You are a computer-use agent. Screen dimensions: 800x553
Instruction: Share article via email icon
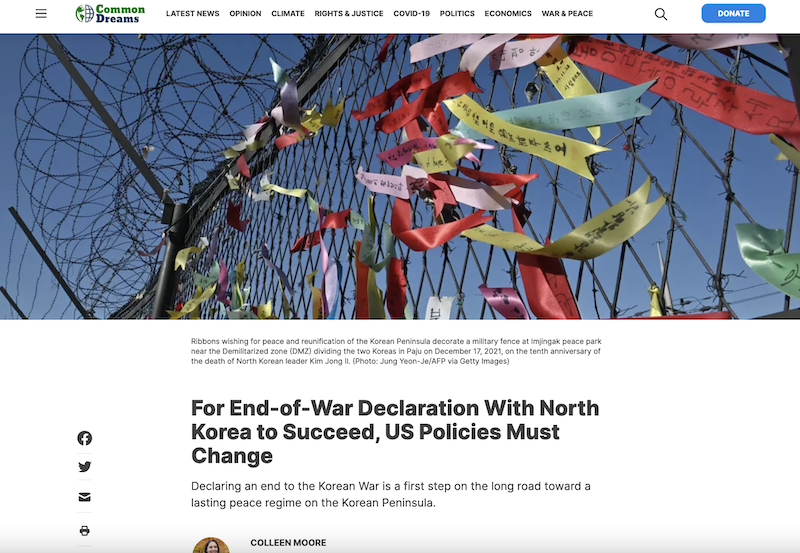[85, 497]
